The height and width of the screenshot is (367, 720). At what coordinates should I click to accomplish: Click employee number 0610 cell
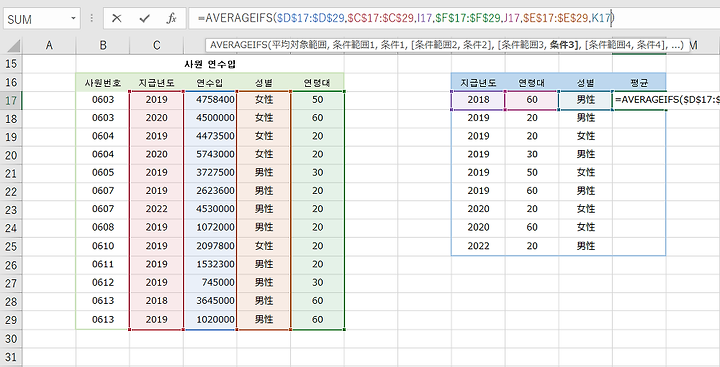click(x=103, y=246)
